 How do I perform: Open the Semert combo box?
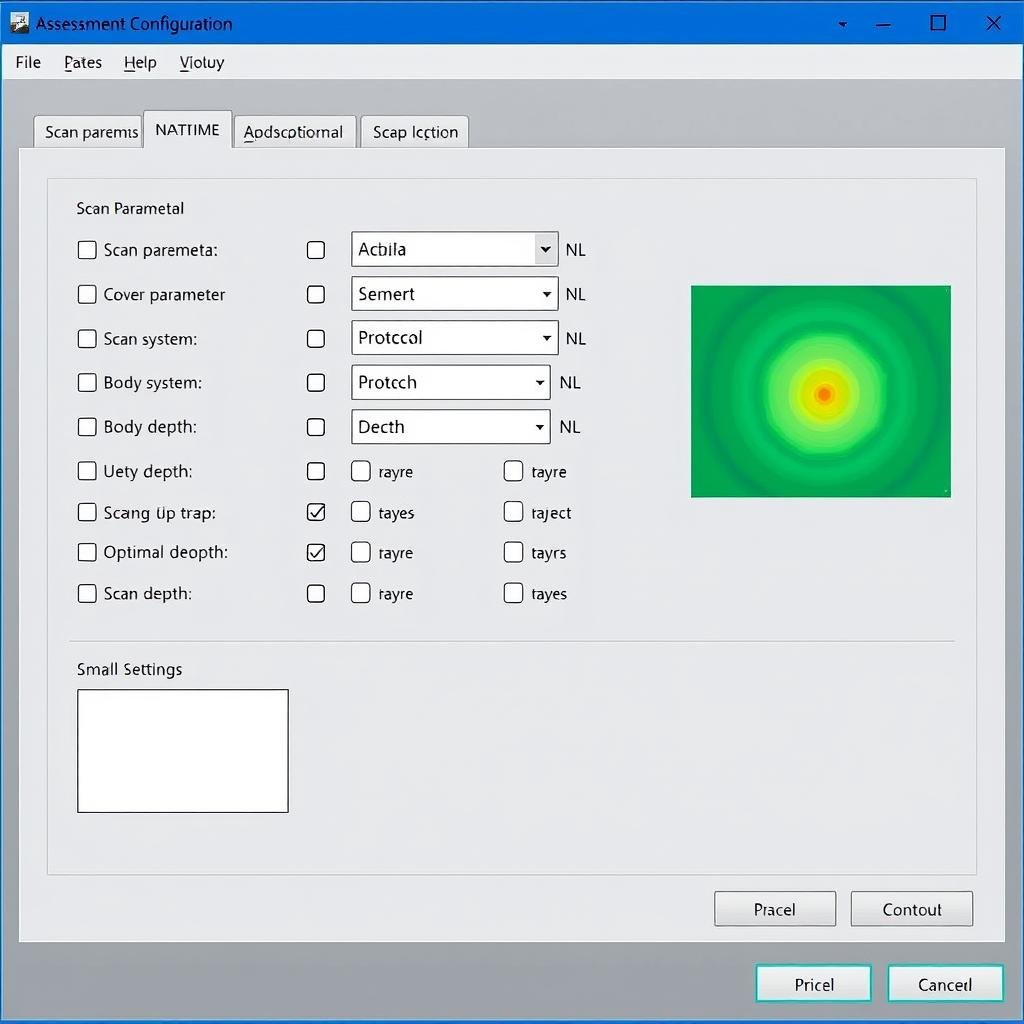546,295
